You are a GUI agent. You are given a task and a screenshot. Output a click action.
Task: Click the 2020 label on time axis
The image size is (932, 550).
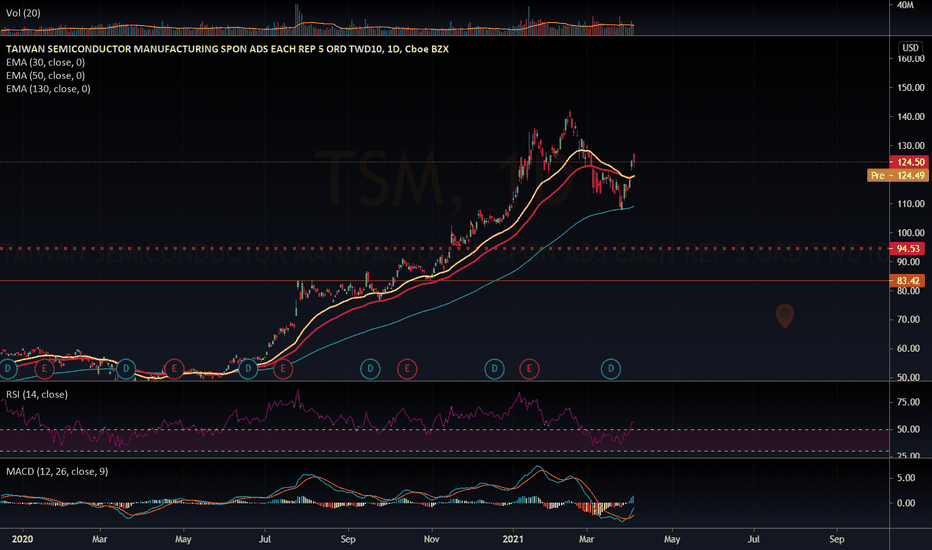tap(23, 539)
